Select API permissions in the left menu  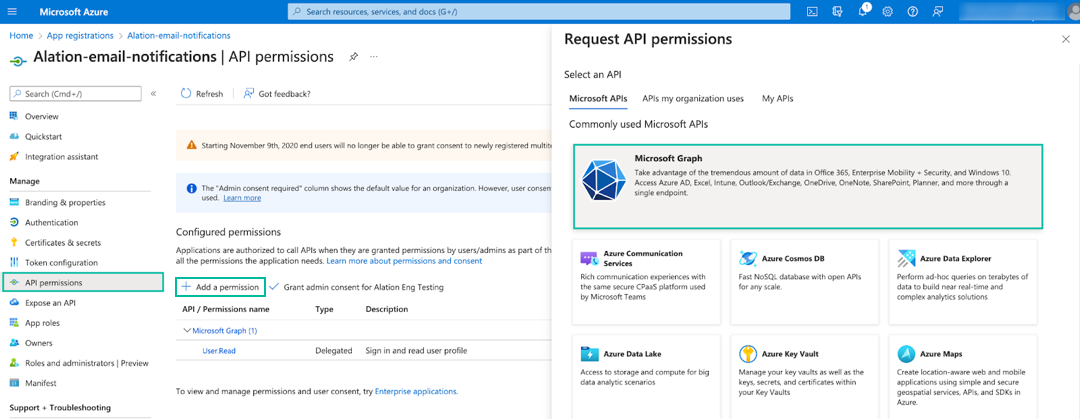tap(83, 283)
